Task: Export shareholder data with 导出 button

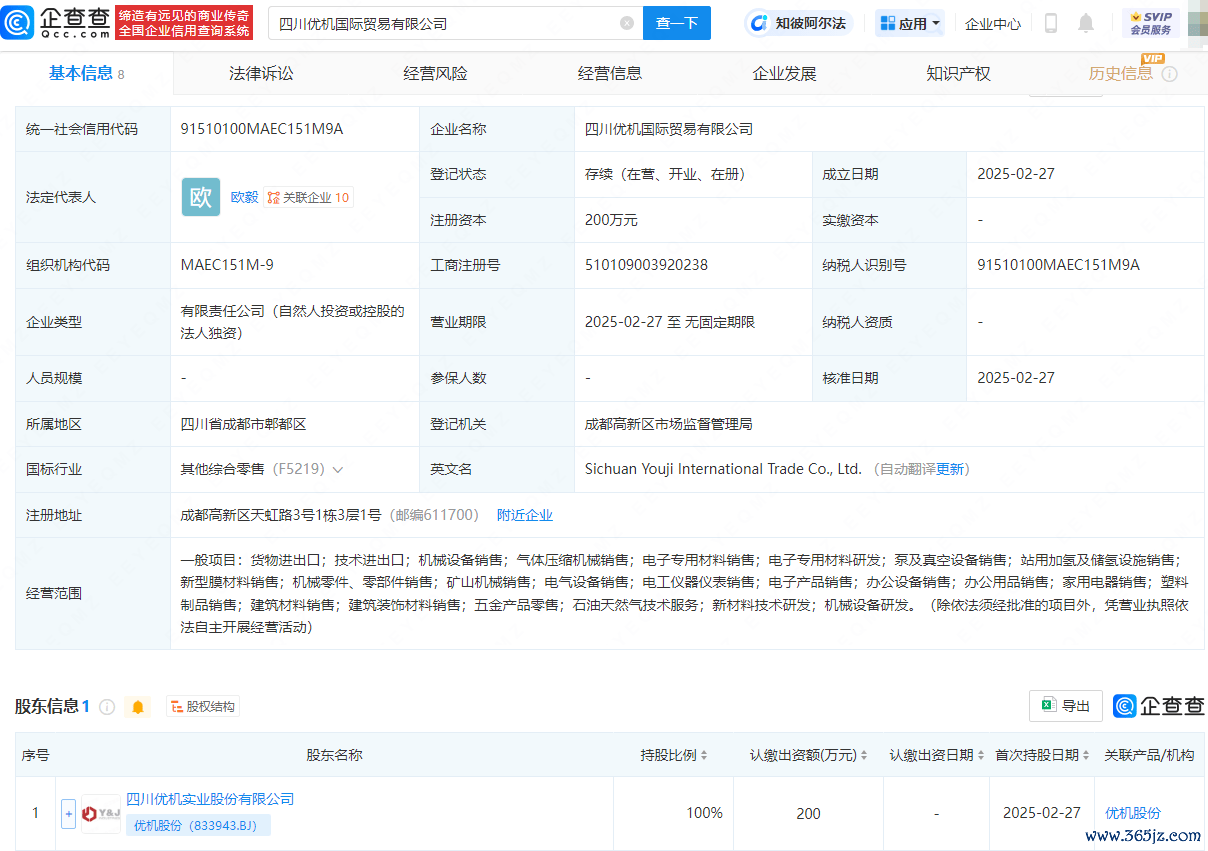Action: point(1066,706)
